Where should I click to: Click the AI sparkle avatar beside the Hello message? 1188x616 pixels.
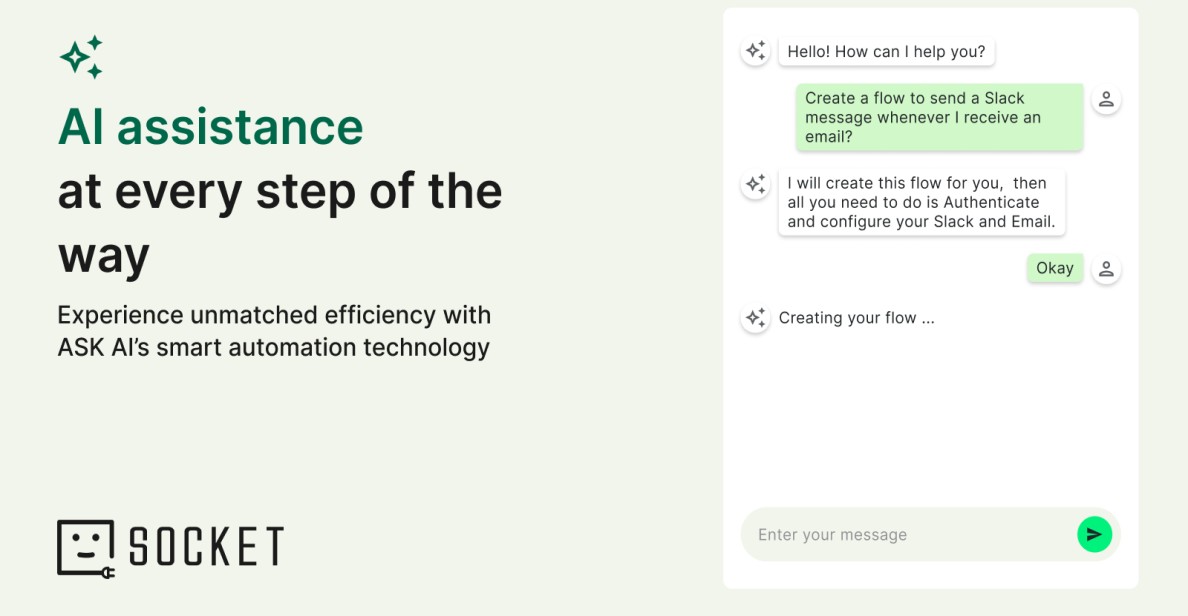coord(755,51)
